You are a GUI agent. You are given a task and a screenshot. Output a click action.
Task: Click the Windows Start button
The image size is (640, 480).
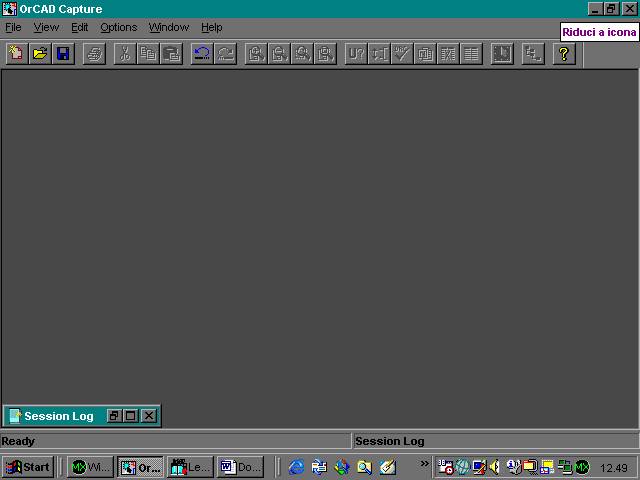coord(28,467)
